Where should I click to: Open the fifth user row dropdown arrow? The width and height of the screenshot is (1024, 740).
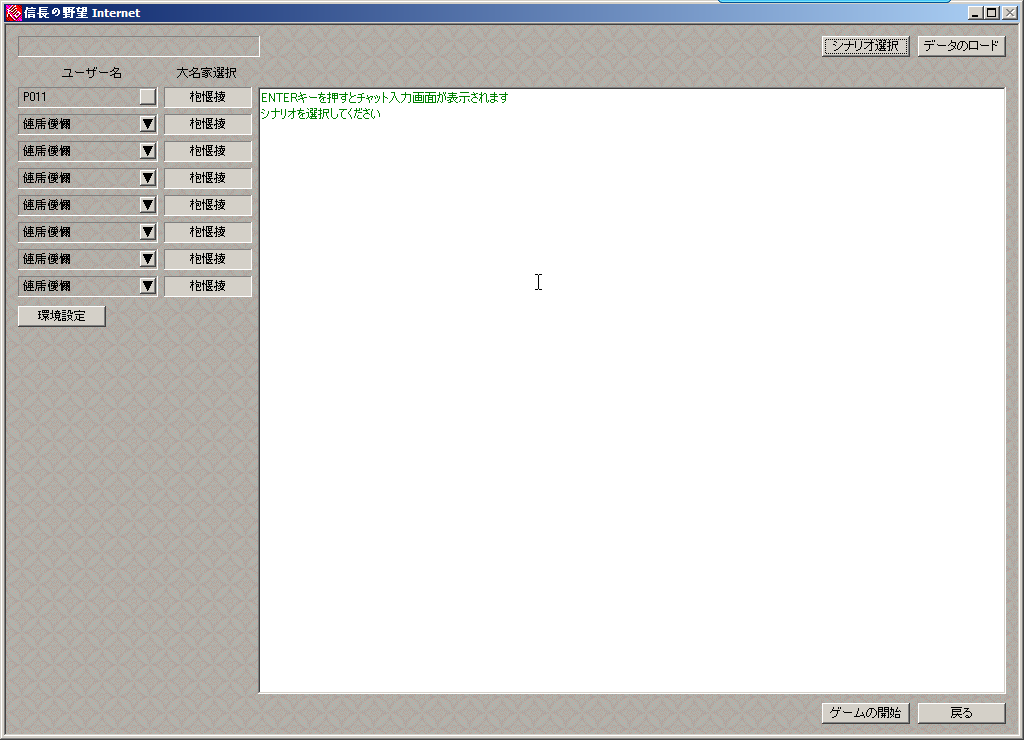(148, 205)
